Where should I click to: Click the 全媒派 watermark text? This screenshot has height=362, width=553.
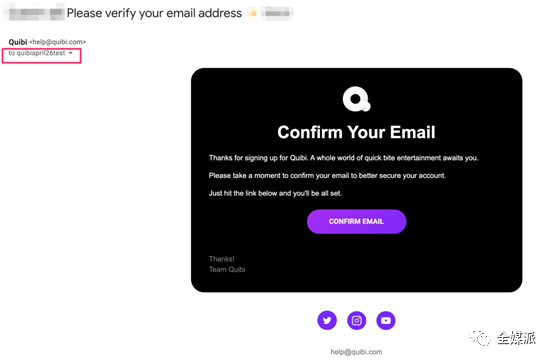[x=517, y=338]
